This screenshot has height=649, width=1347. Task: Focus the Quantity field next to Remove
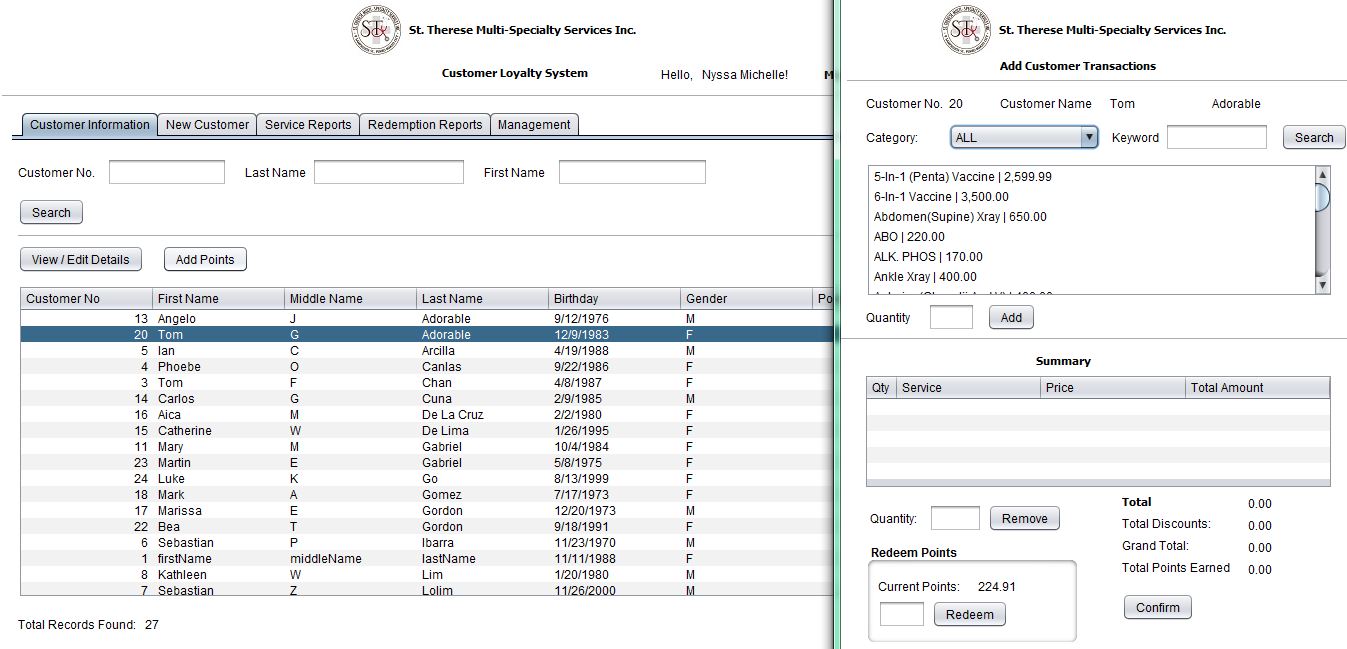coord(955,518)
